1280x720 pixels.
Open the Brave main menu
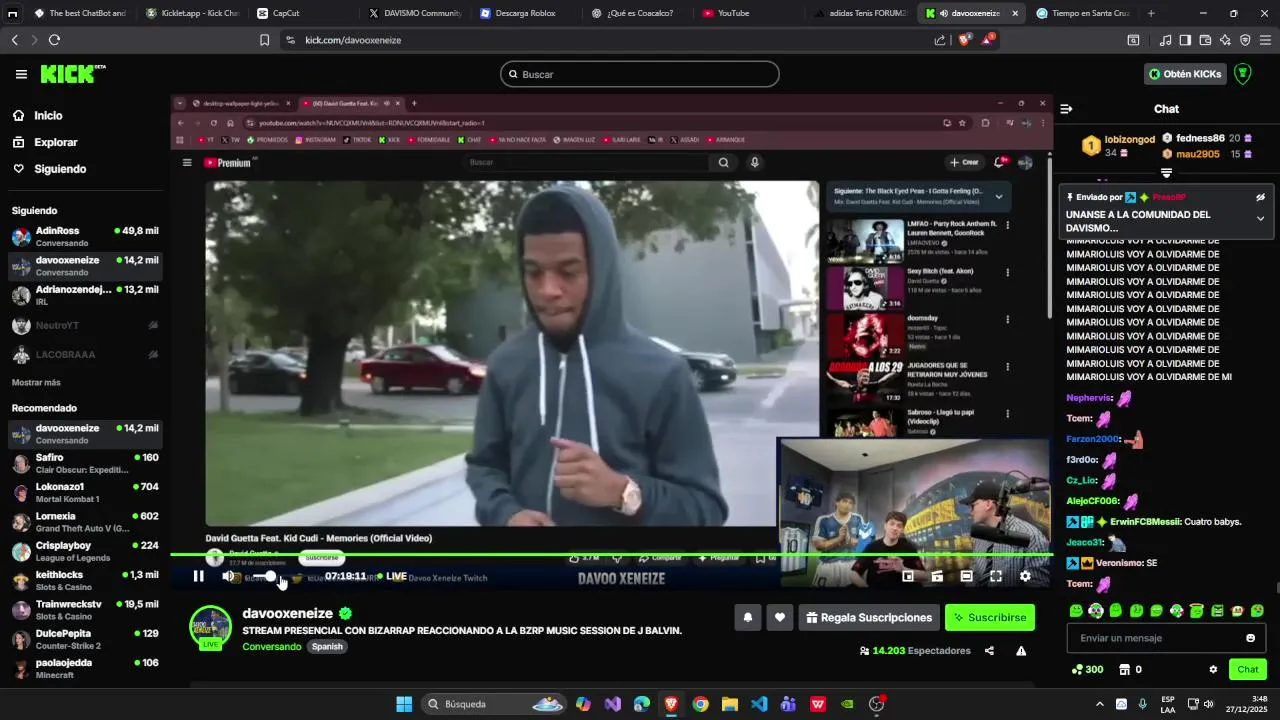click(1265, 40)
